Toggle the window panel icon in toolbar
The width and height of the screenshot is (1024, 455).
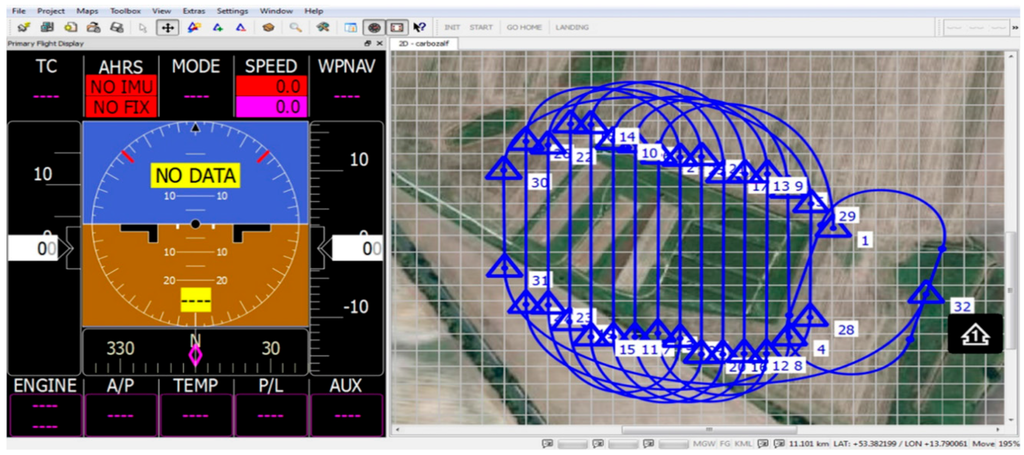coord(349,27)
